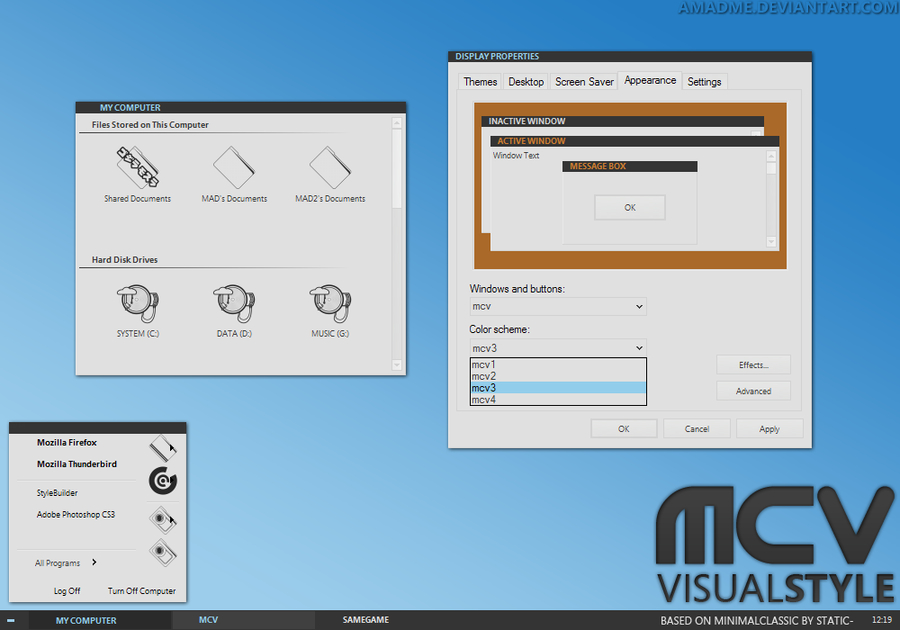Click the SAMEGAME taskbar button

(x=366, y=620)
